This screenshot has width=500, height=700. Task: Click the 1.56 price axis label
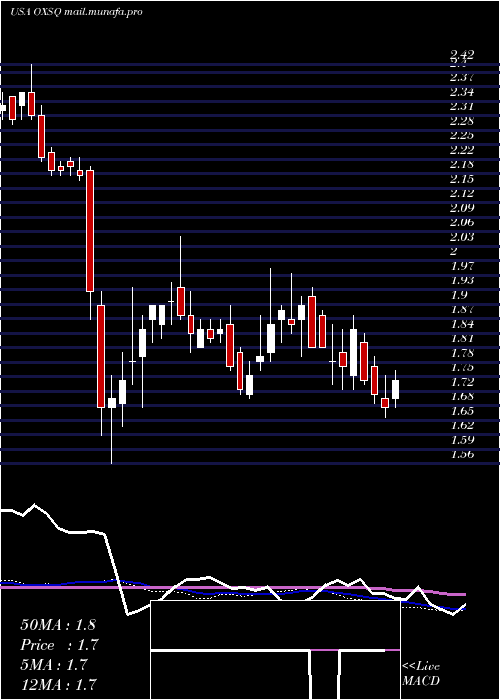(x=462, y=454)
